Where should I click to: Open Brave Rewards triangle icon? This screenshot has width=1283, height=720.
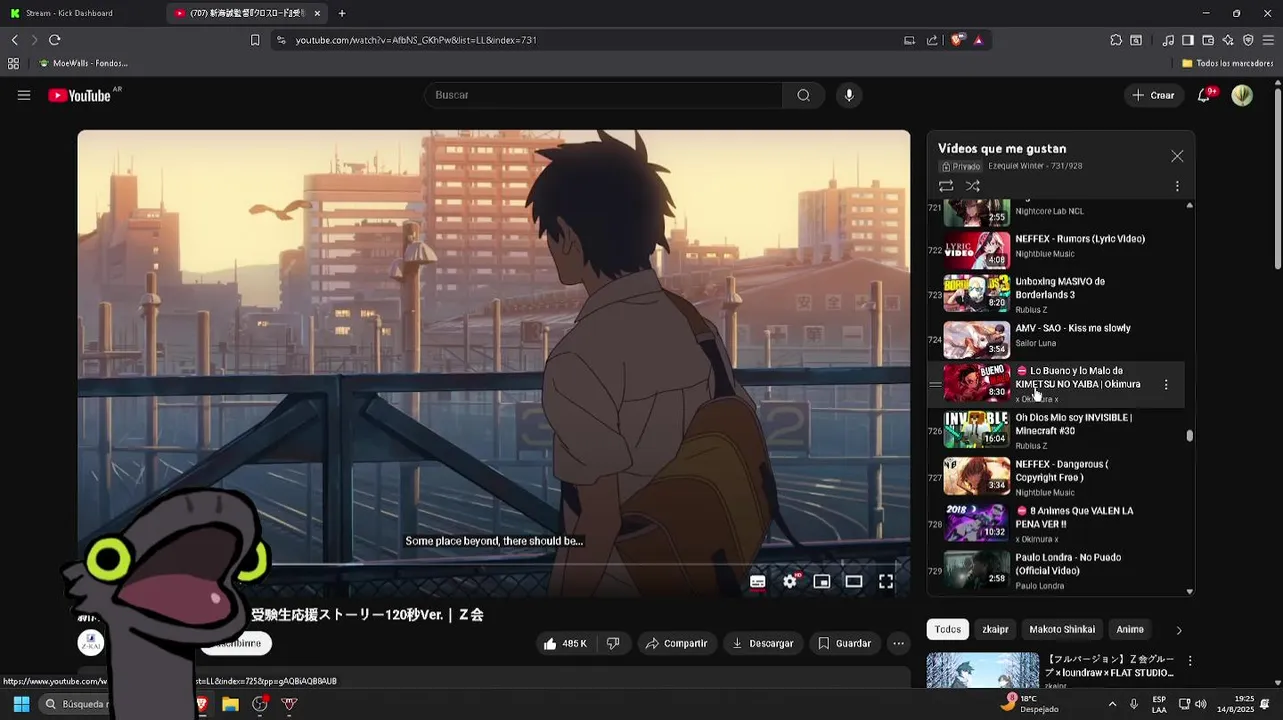978,40
